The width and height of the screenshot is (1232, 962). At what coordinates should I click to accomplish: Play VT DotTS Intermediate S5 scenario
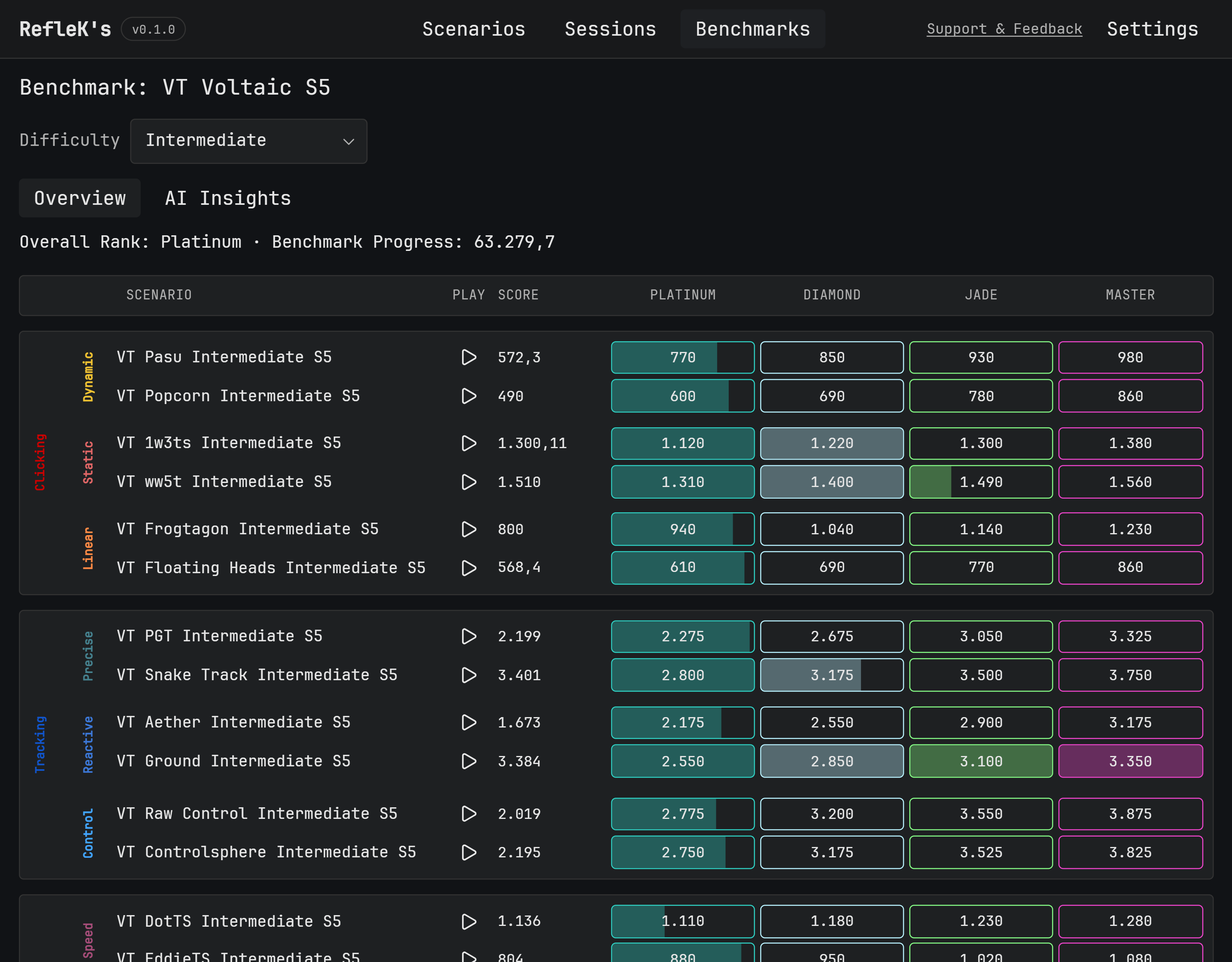(469, 922)
